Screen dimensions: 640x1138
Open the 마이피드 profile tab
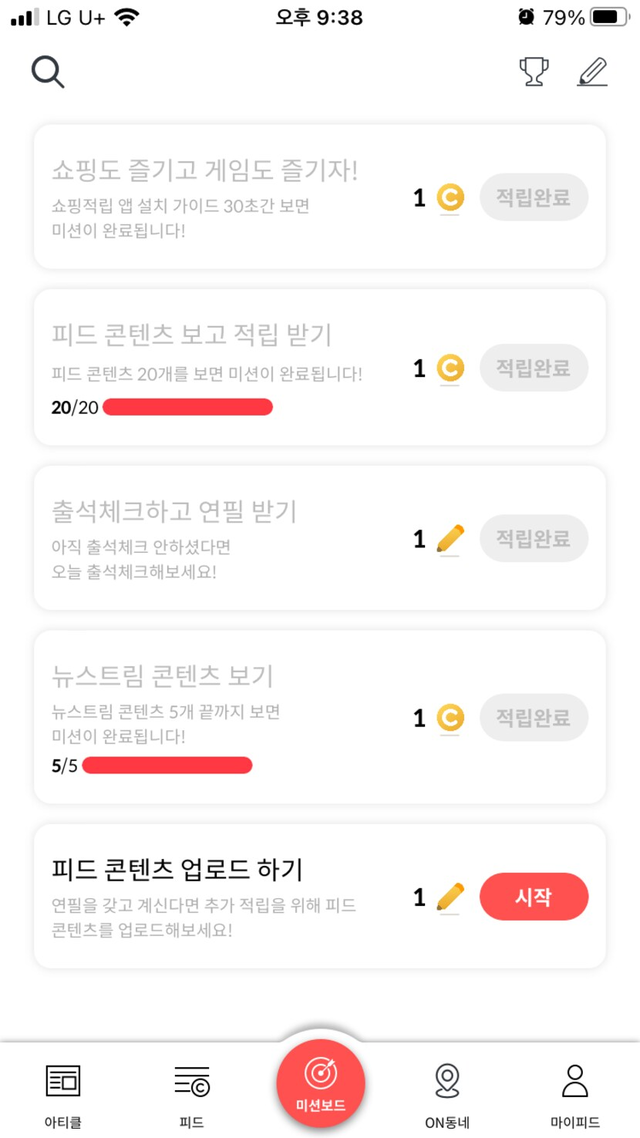pos(575,1092)
